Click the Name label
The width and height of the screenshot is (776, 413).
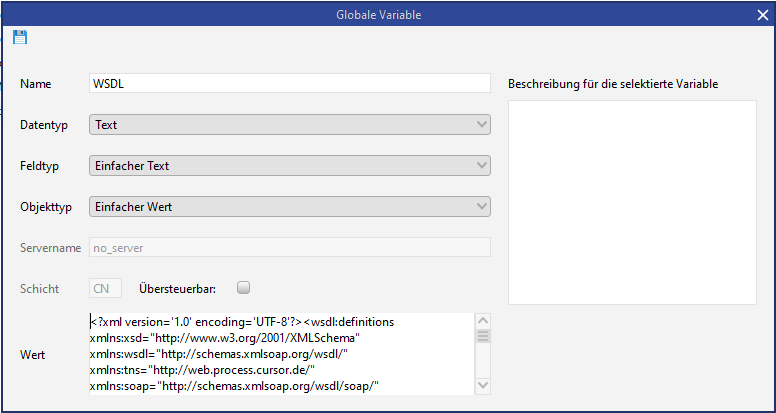[35, 84]
